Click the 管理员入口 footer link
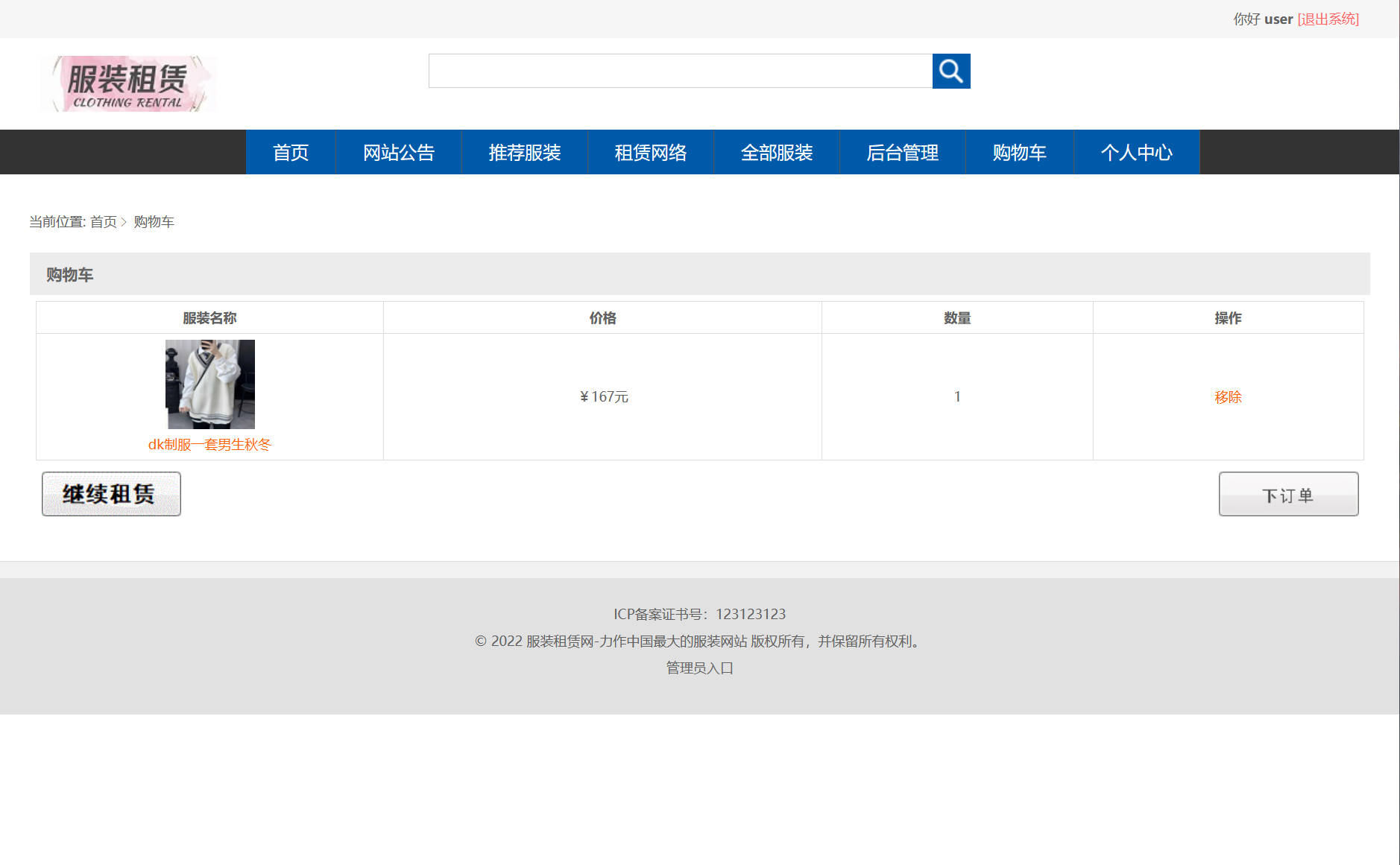Screen dimensions: 1400x865 [699, 668]
